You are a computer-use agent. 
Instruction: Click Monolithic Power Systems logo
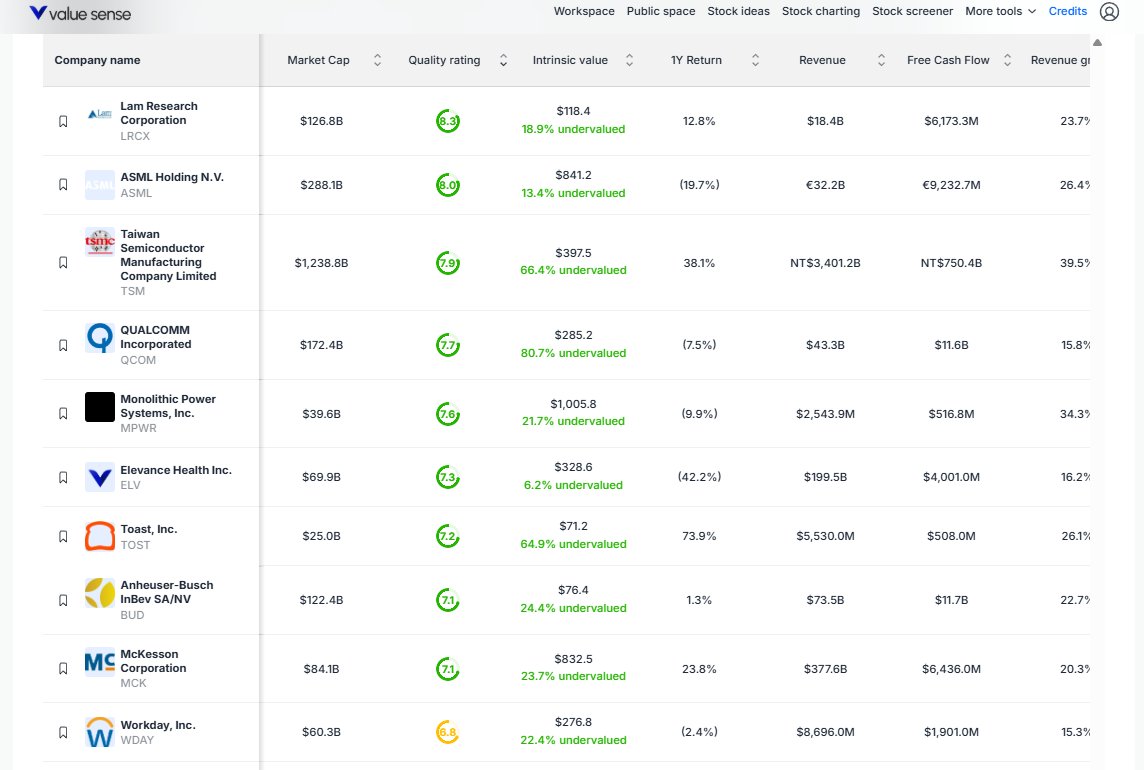[100, 407]
